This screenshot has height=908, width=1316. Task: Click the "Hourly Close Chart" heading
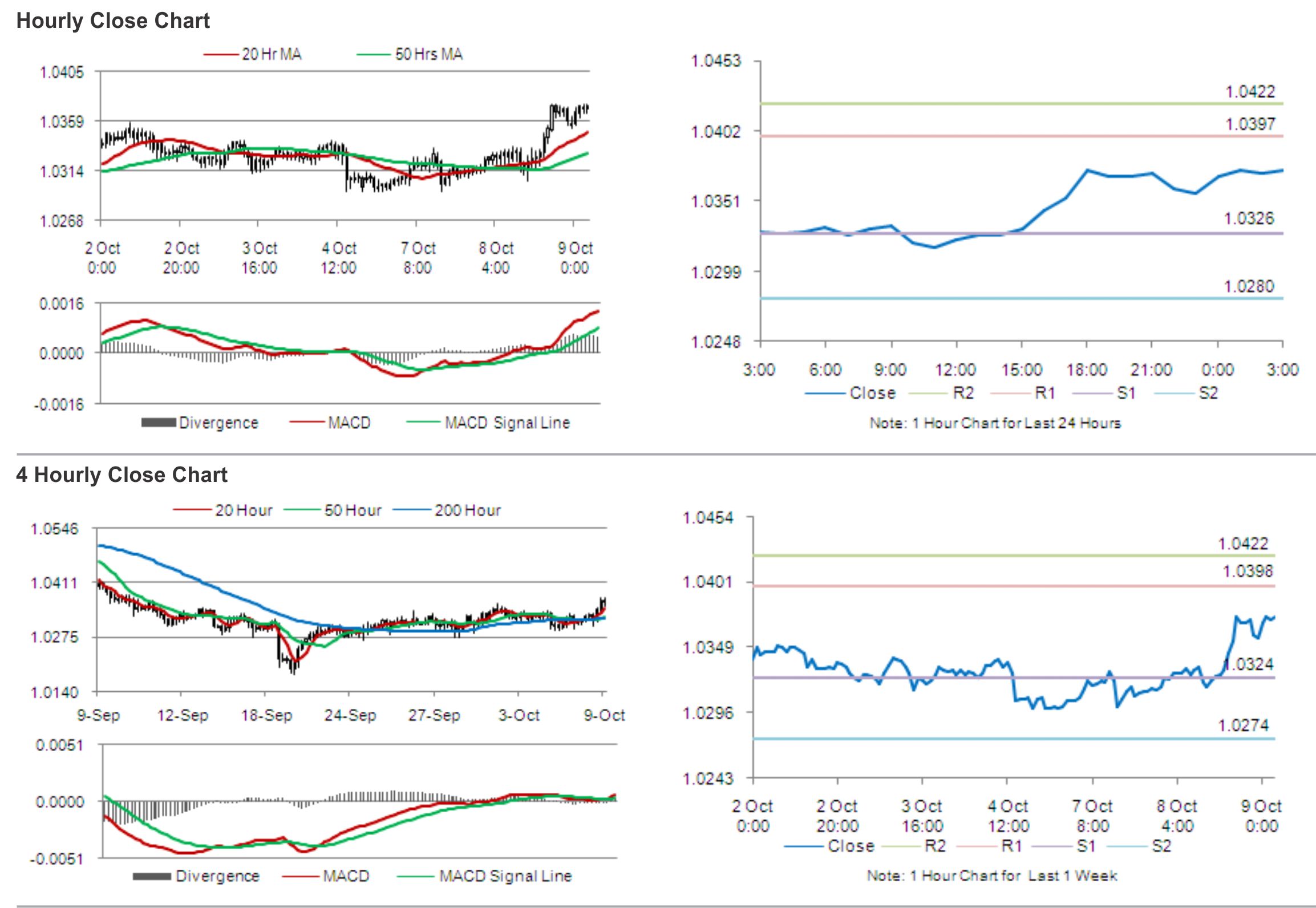click(113, 21)
